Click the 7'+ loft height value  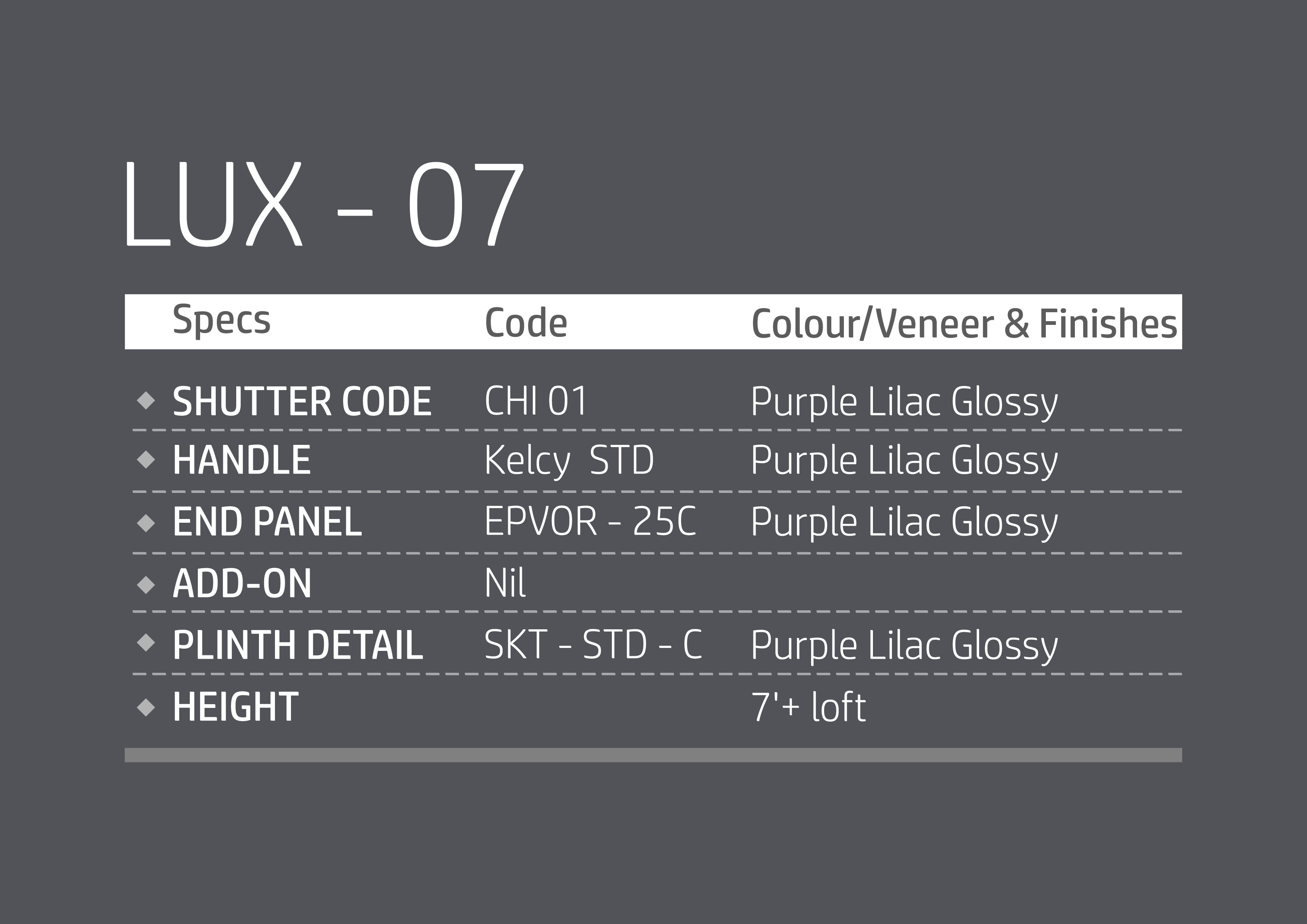point(808,707)
